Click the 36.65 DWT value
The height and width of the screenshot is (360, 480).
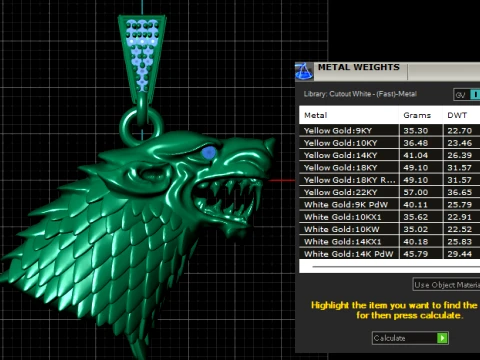point(460,192)
